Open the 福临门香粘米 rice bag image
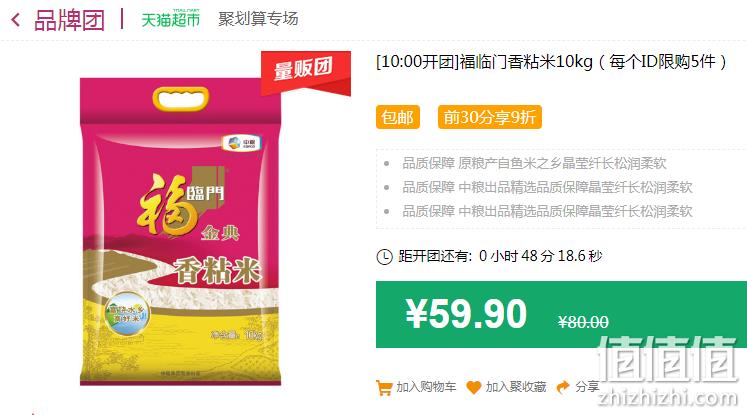The image size is (747, 415). 180,232
